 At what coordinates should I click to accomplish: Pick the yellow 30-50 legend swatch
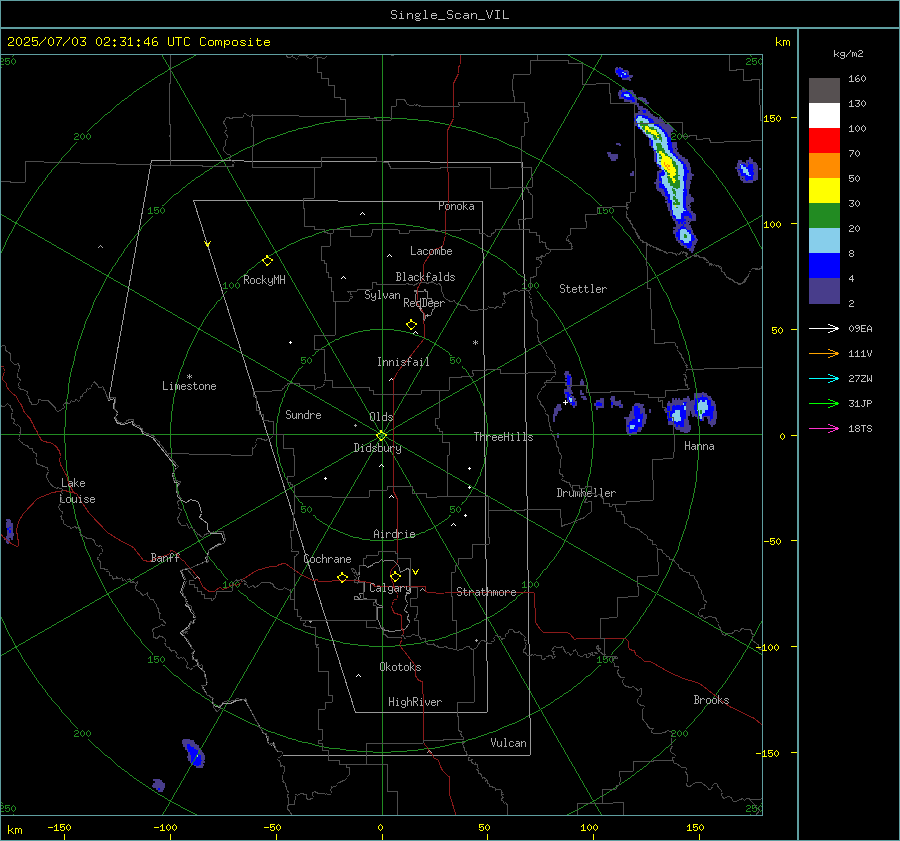click(824, 191)
